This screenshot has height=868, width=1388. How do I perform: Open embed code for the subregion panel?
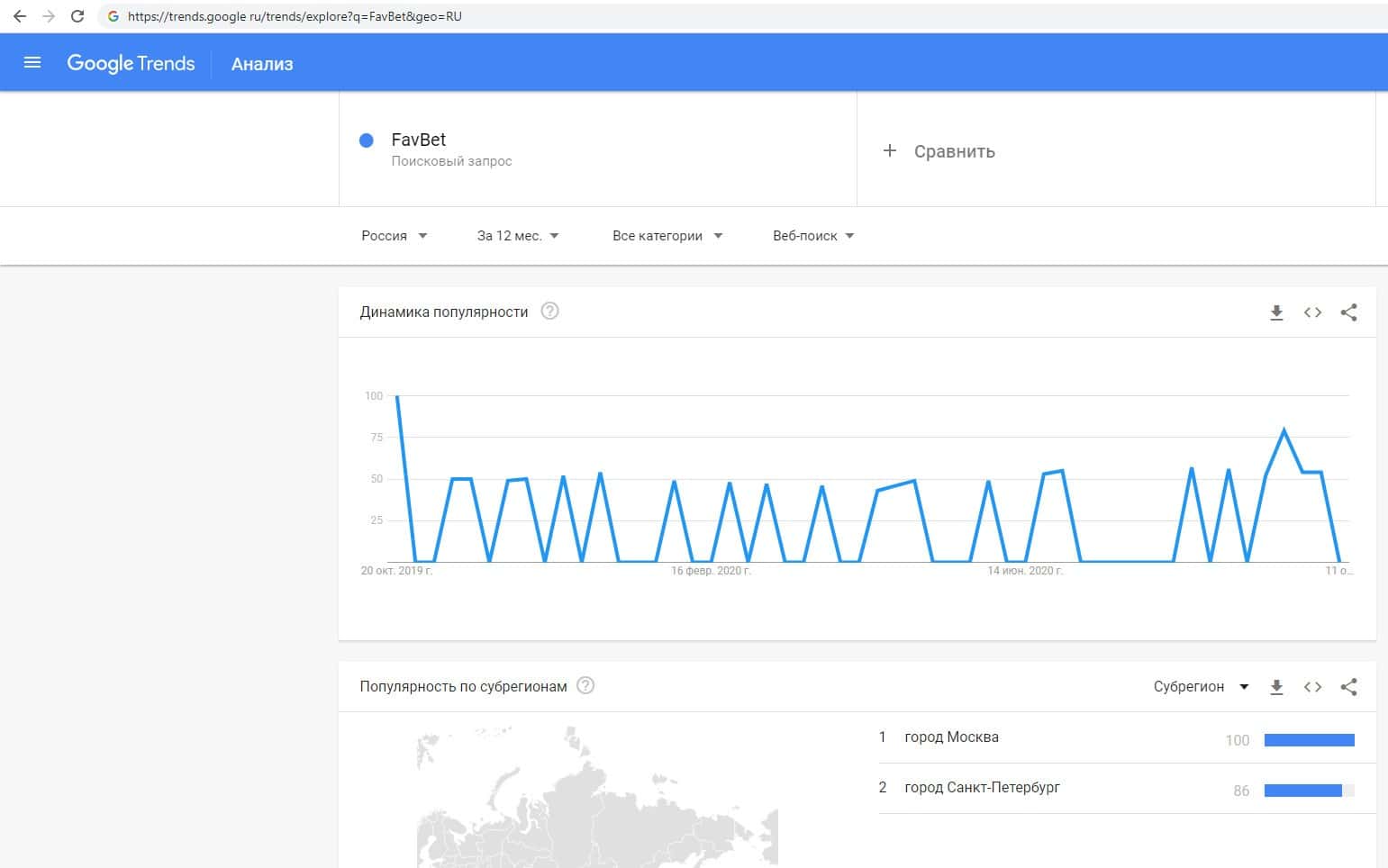click(x=1312, y=687)
